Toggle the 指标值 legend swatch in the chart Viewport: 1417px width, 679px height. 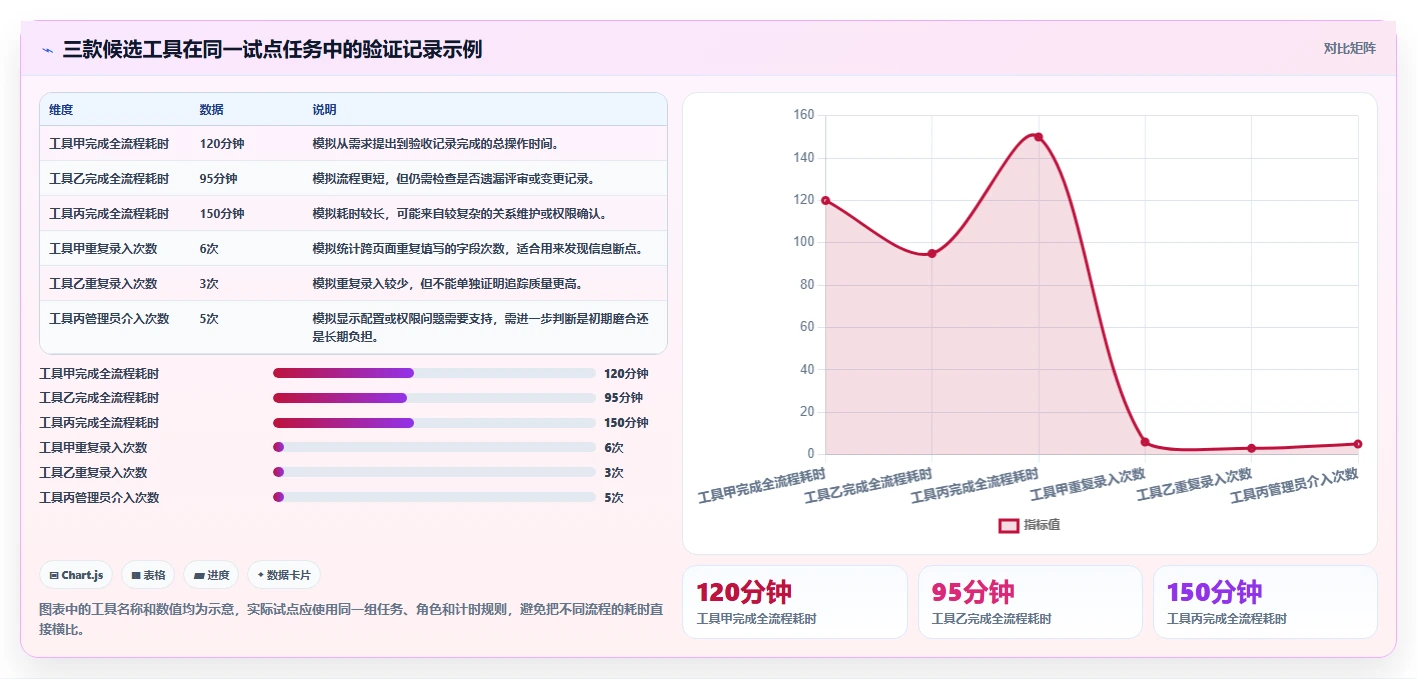click(1009, 525)
